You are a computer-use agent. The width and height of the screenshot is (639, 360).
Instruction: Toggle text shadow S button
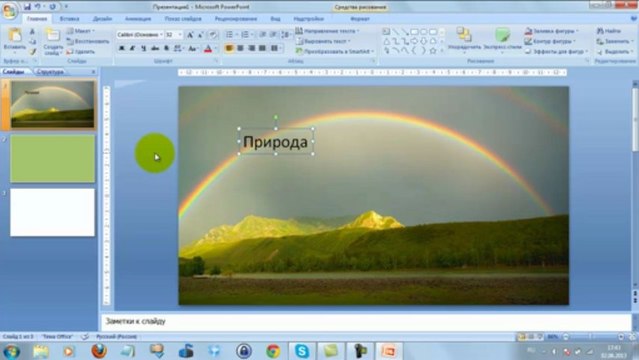pos(166,49)
